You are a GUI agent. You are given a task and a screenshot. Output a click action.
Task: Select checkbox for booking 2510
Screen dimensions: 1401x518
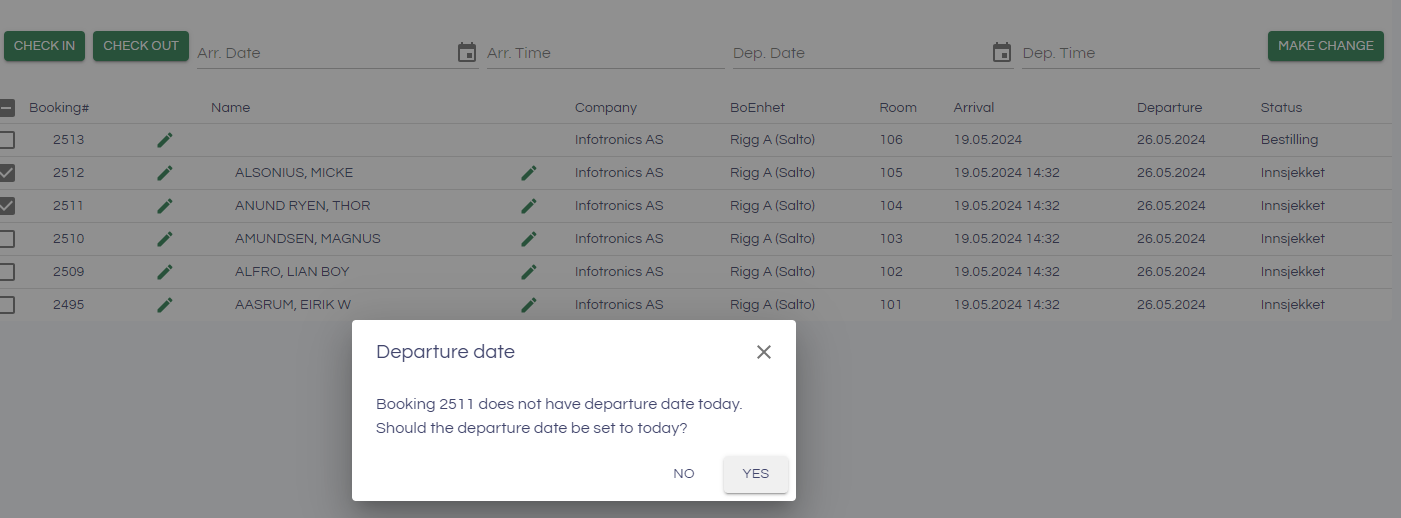pos(7,239)
